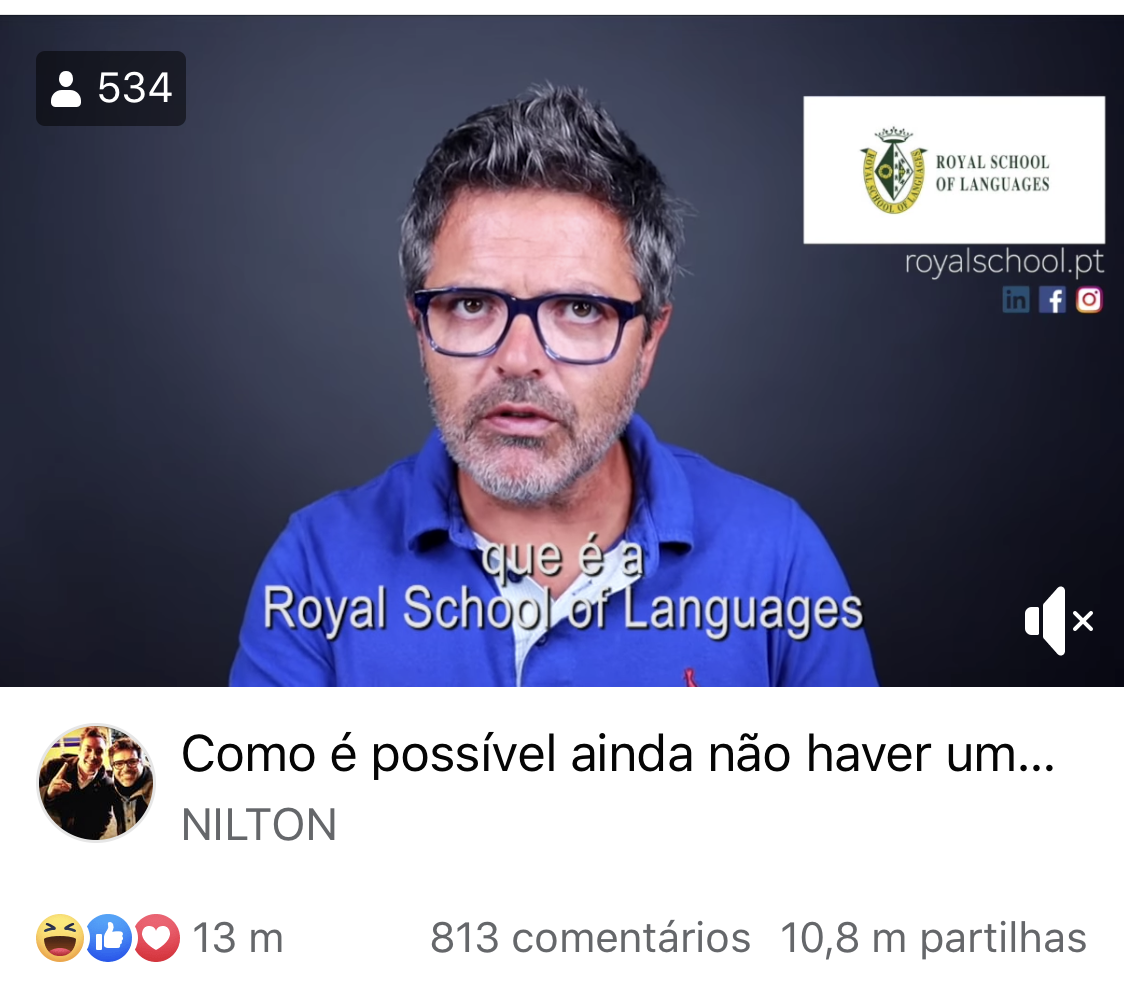1124x996 pixels.
Task: Click the red heart Love reaction
Action: 157,938
